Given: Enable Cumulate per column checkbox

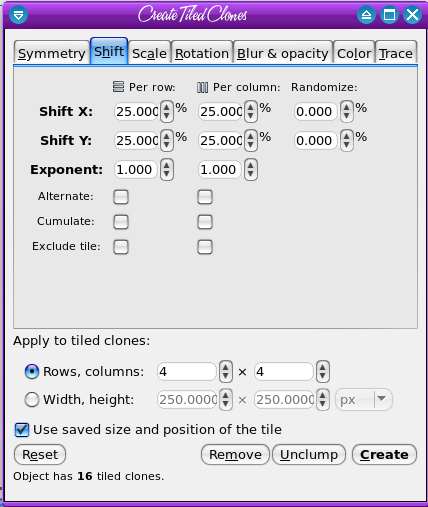Looking at the screenshot, I should 205,222.
